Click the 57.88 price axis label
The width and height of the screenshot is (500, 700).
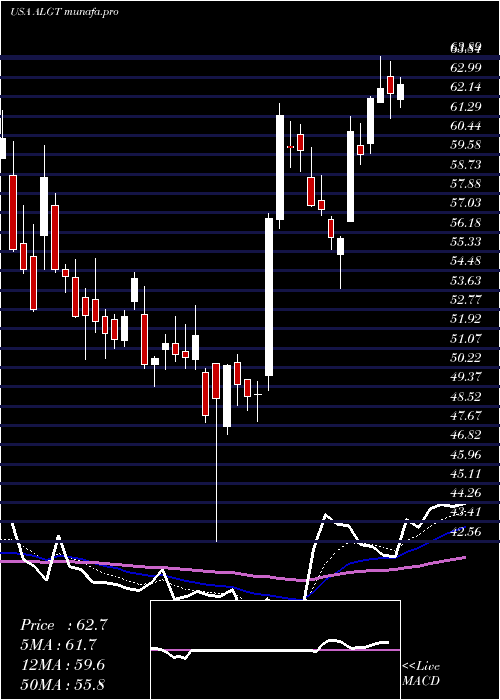466,184
